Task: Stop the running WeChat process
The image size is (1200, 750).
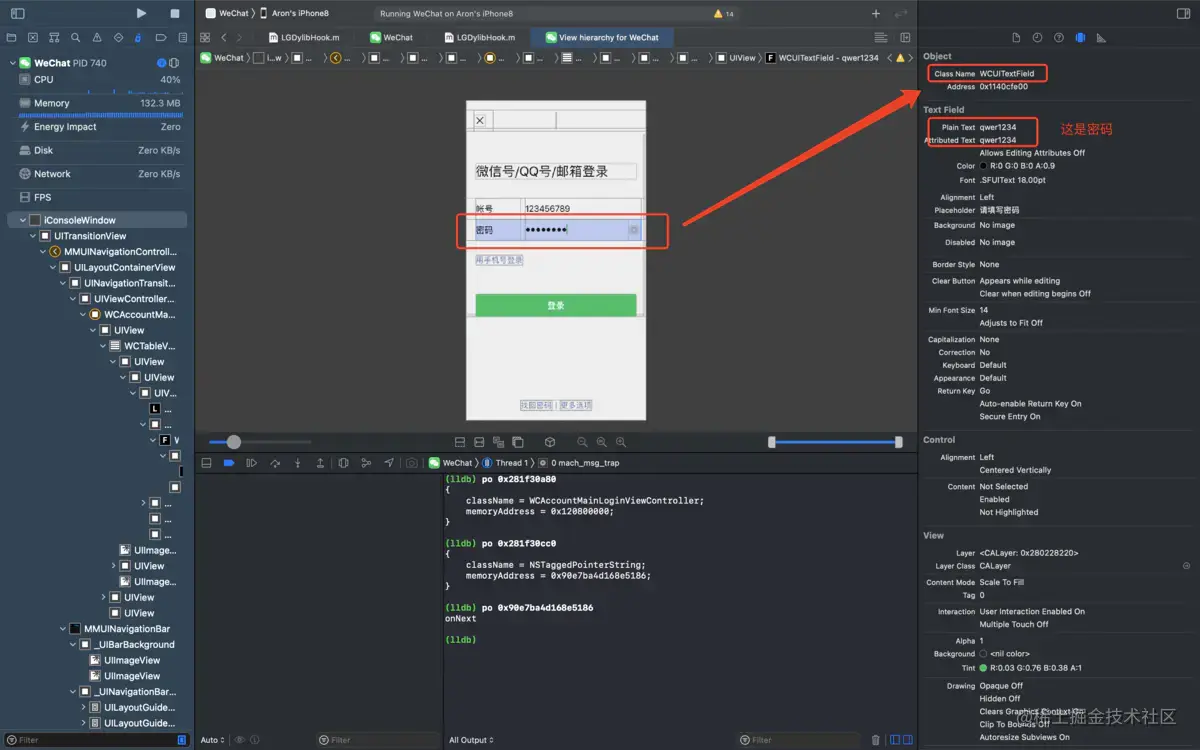Action: [x=175, y=13]
